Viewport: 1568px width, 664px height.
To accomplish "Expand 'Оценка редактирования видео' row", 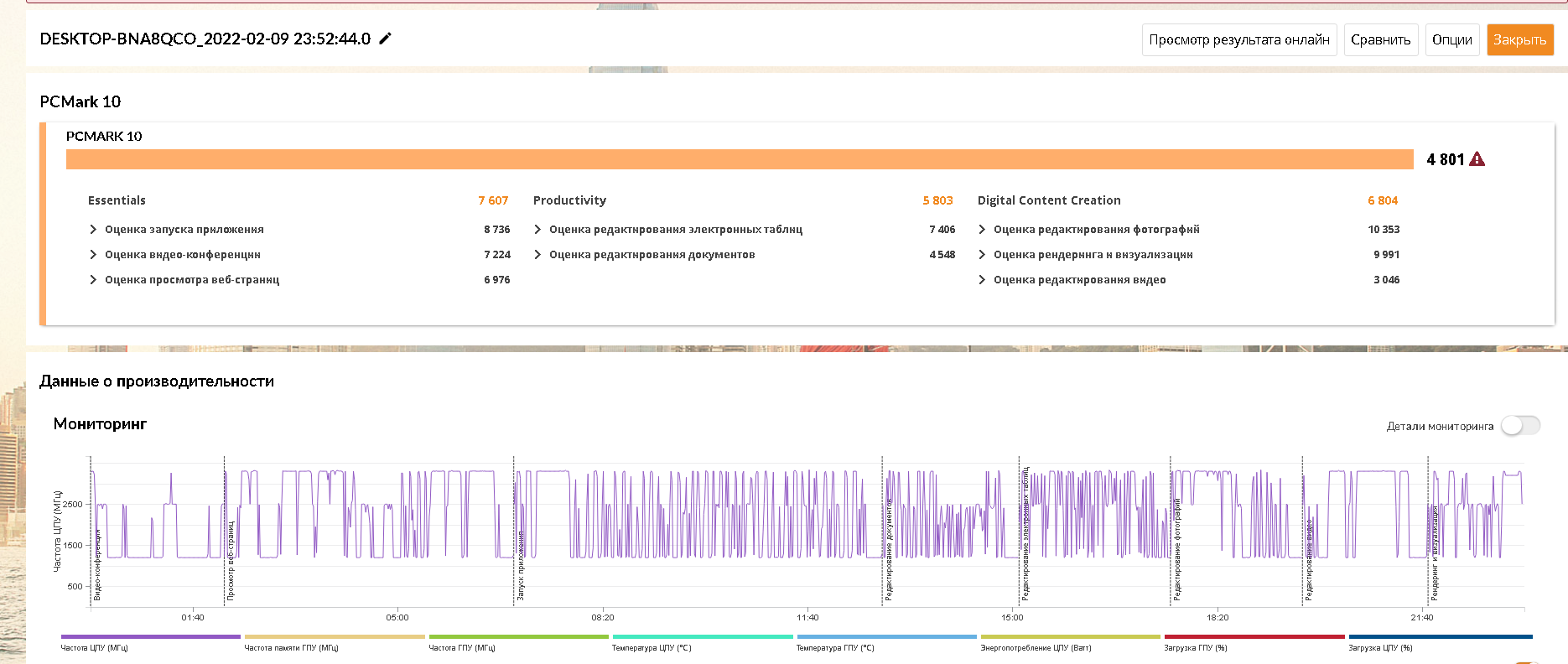I will click(x=982, y=279).
